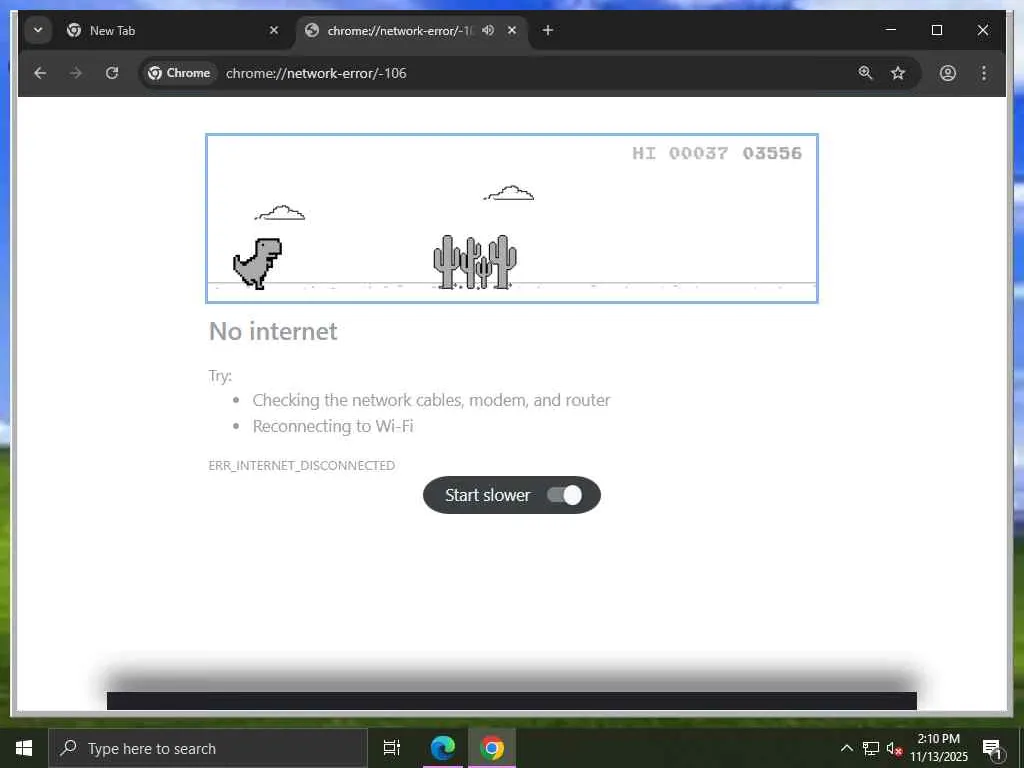Close the New Tab tab

274,30
